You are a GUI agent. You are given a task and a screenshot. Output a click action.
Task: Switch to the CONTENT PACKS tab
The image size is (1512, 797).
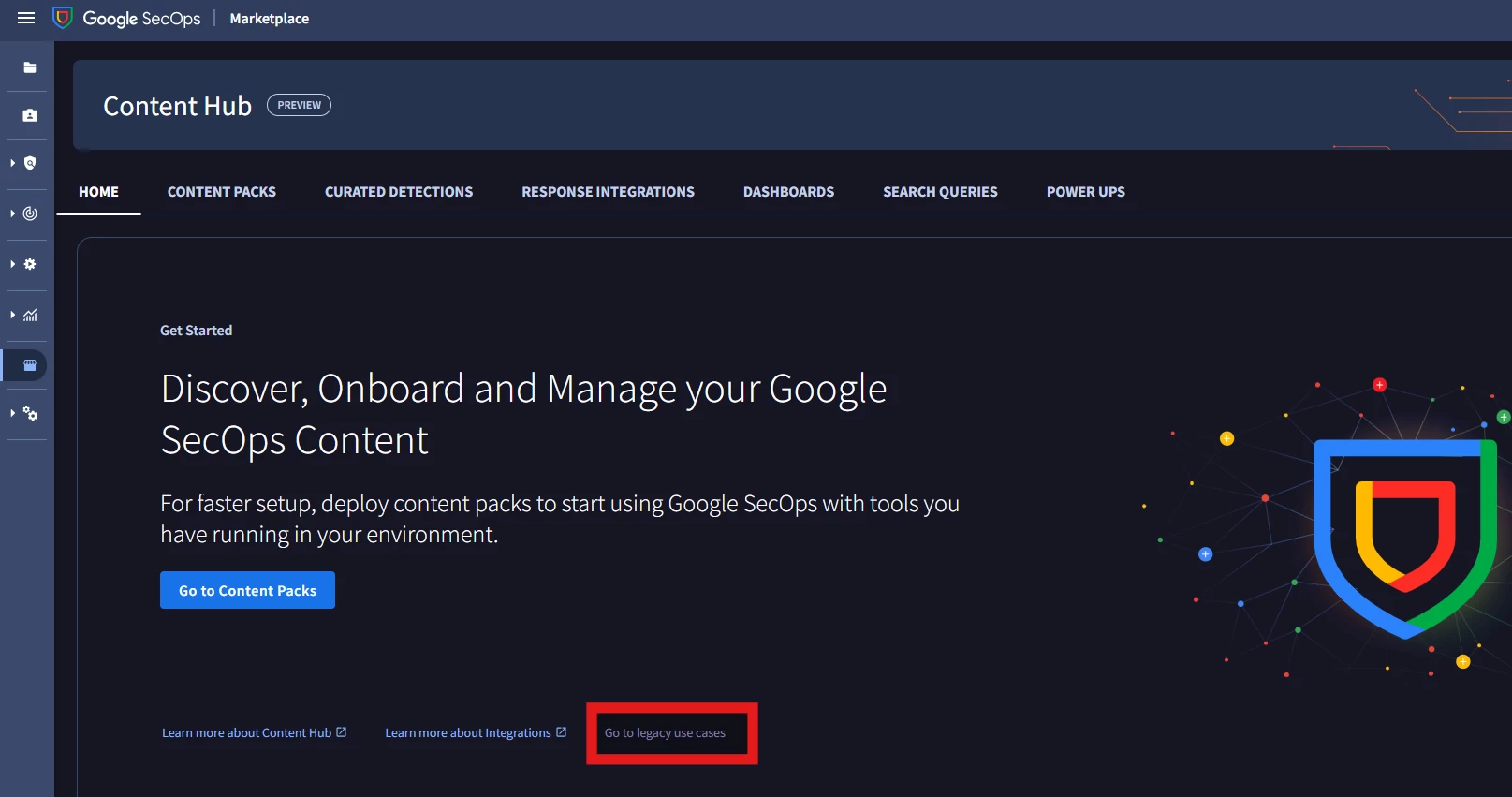222,192
